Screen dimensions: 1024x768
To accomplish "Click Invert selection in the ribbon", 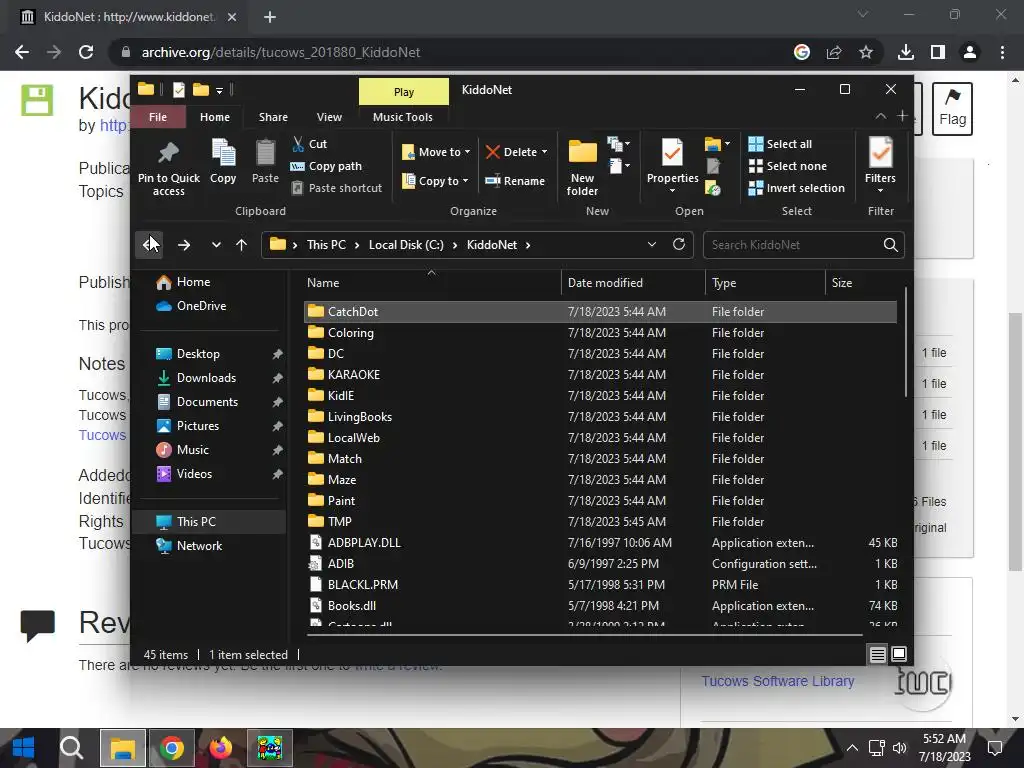I will [797, 188].
